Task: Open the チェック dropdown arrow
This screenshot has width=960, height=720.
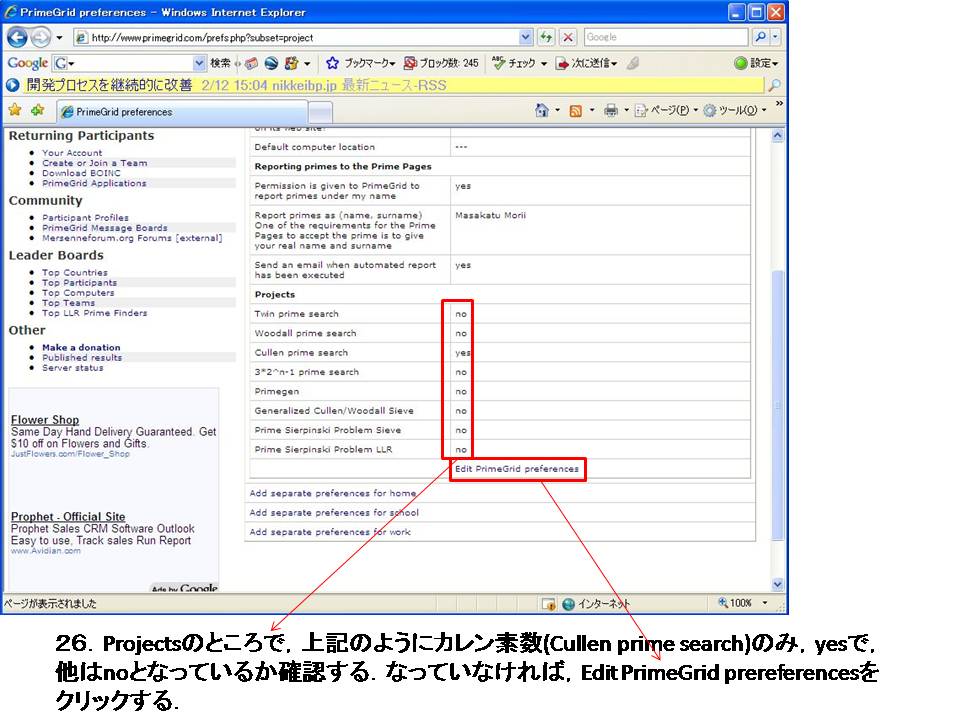Action: 544,64
